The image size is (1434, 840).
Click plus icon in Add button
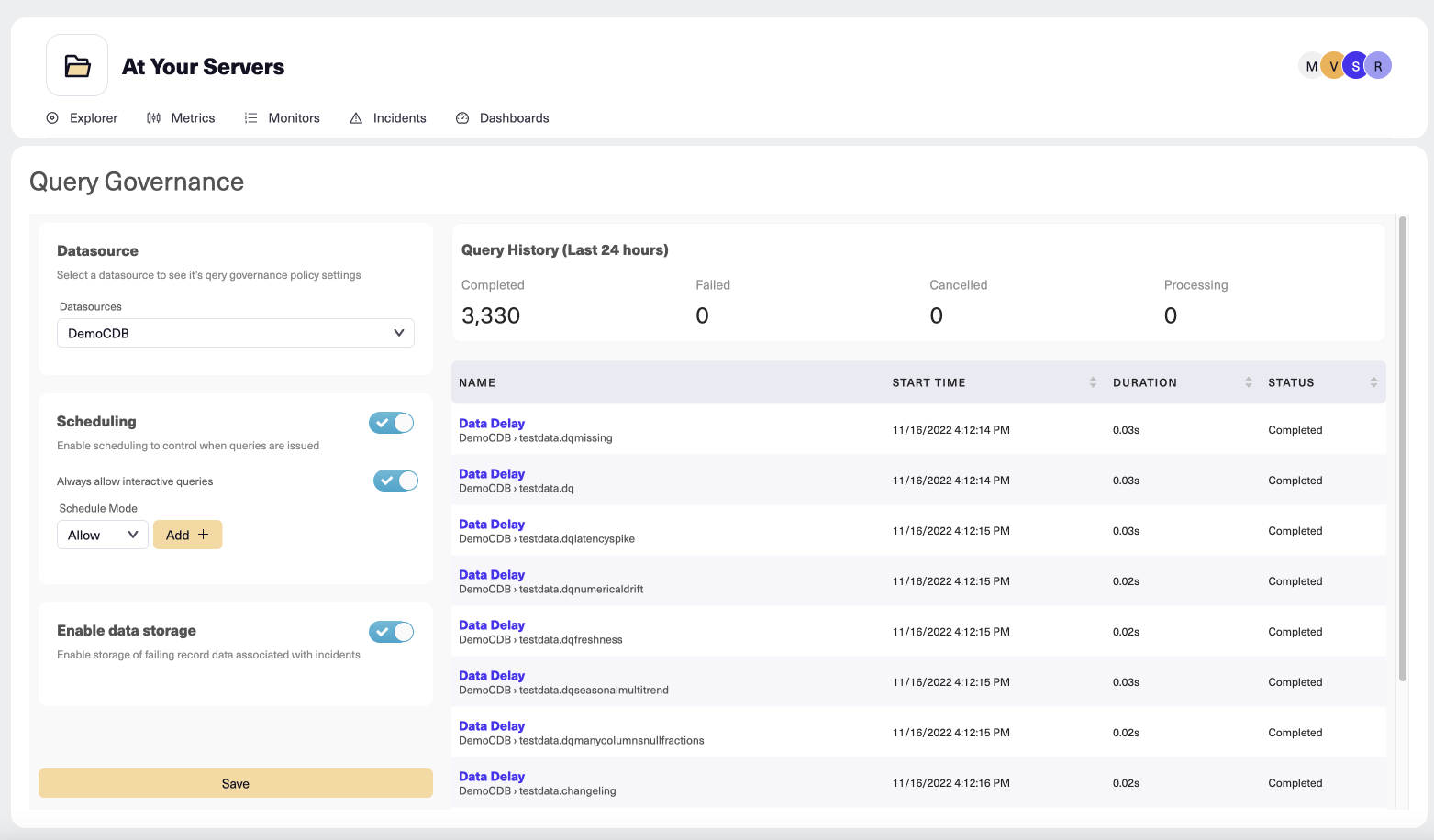pos(204,535)
